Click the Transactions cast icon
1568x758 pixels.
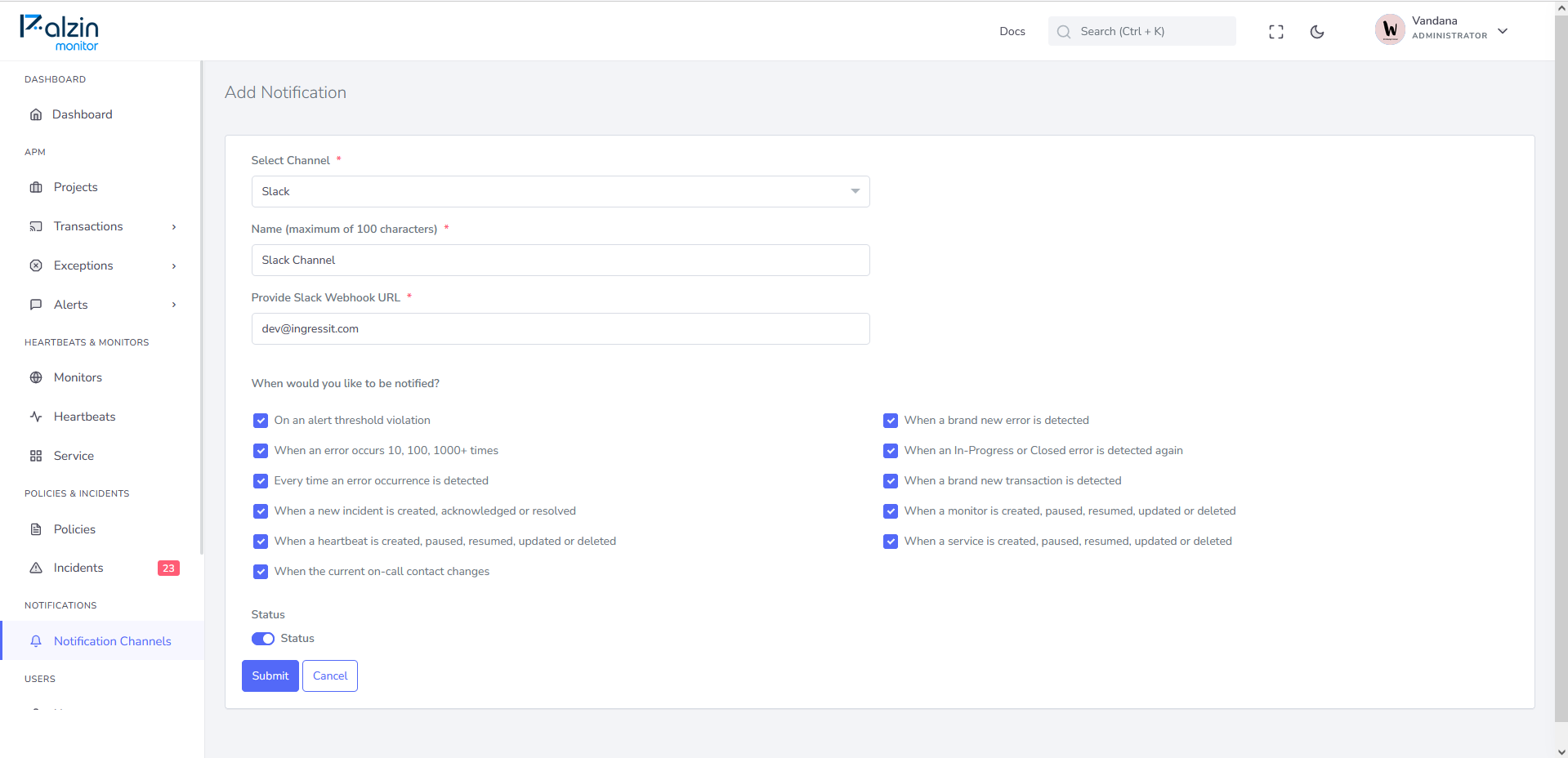click(36, 226)
